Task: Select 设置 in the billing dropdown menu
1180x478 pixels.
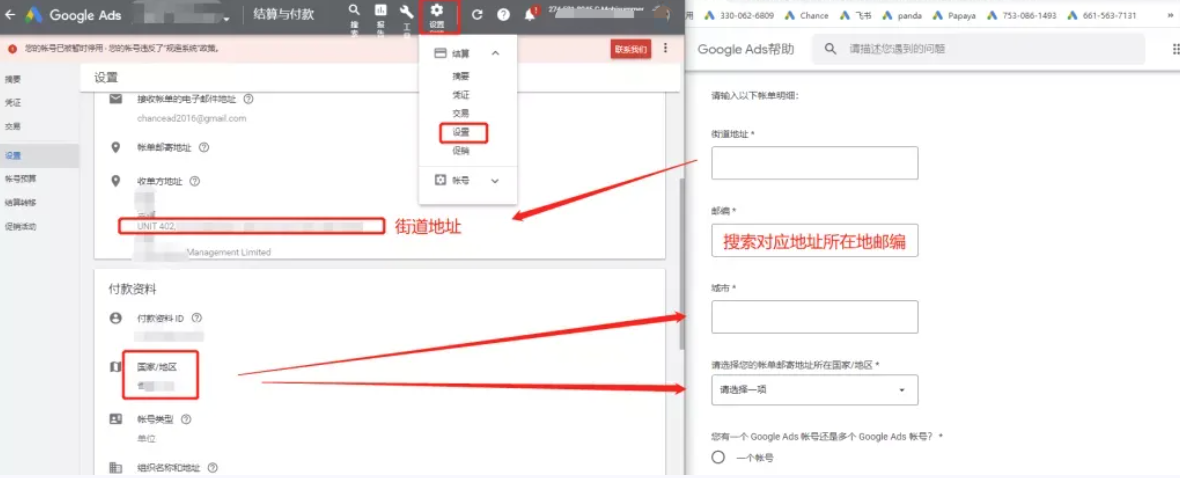Action: coord(461,132)
